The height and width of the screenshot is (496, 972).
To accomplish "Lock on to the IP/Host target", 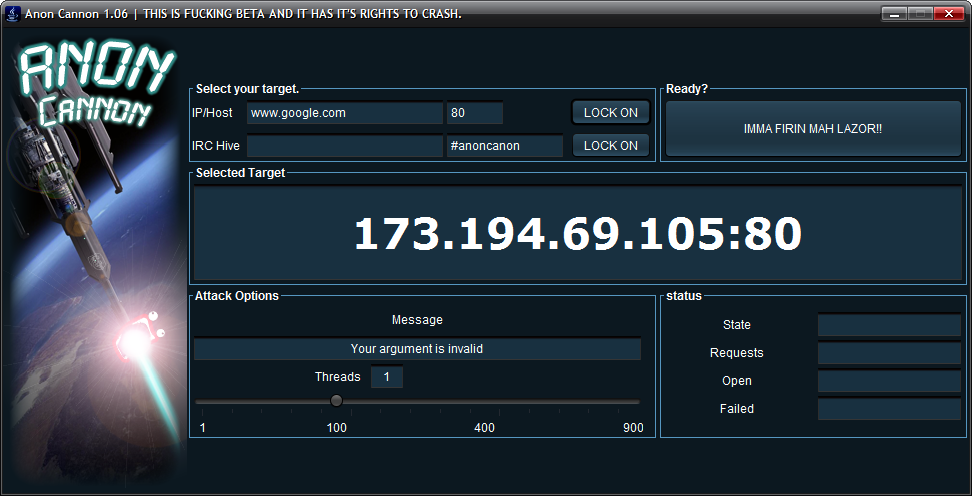I will click(611, 113).
